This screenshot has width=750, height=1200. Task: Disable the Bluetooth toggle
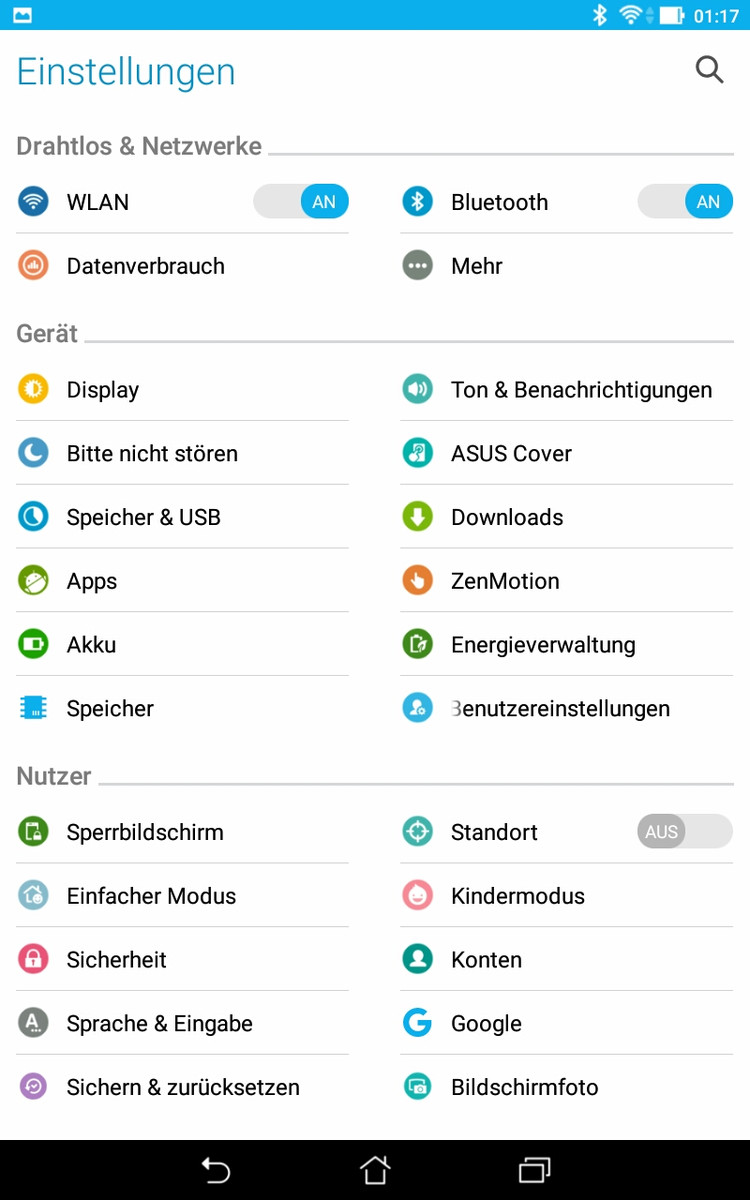click(685, 202)
